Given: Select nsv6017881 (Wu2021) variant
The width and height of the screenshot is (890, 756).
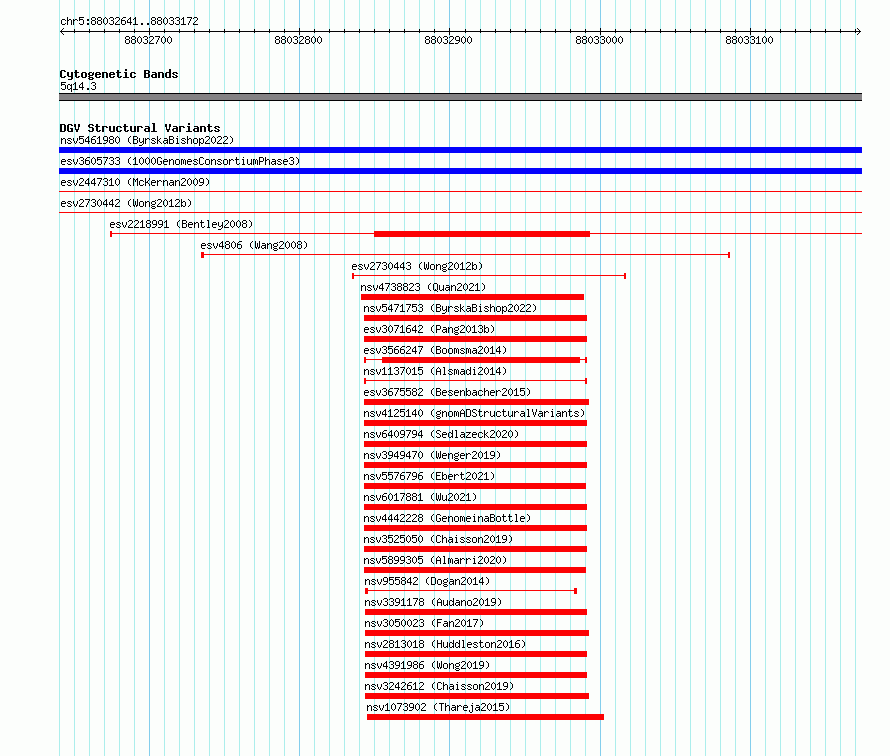Looking at the screenshot, I should coord(420,497).
